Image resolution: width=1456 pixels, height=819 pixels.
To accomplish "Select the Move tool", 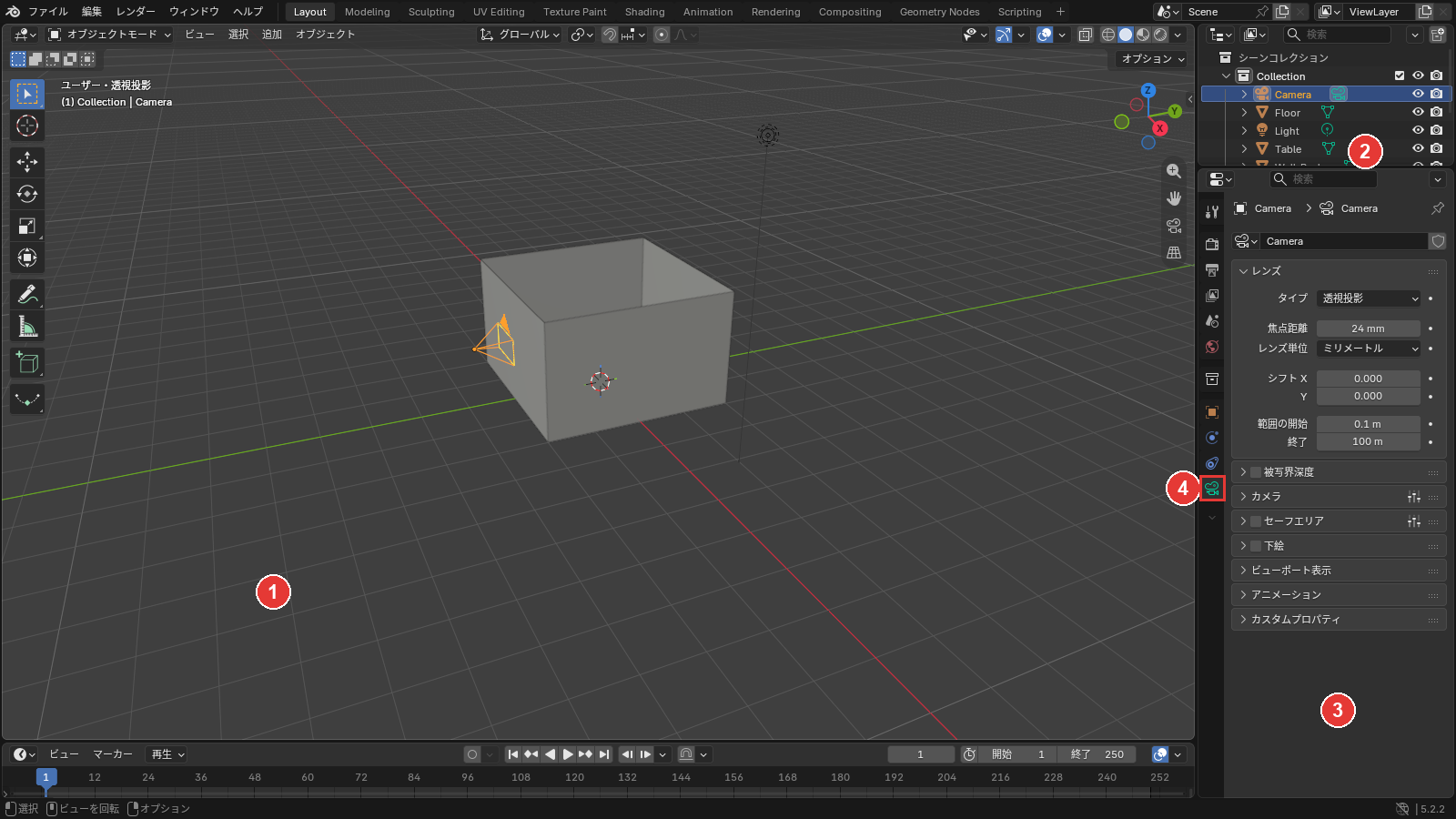I will (27, 162).
